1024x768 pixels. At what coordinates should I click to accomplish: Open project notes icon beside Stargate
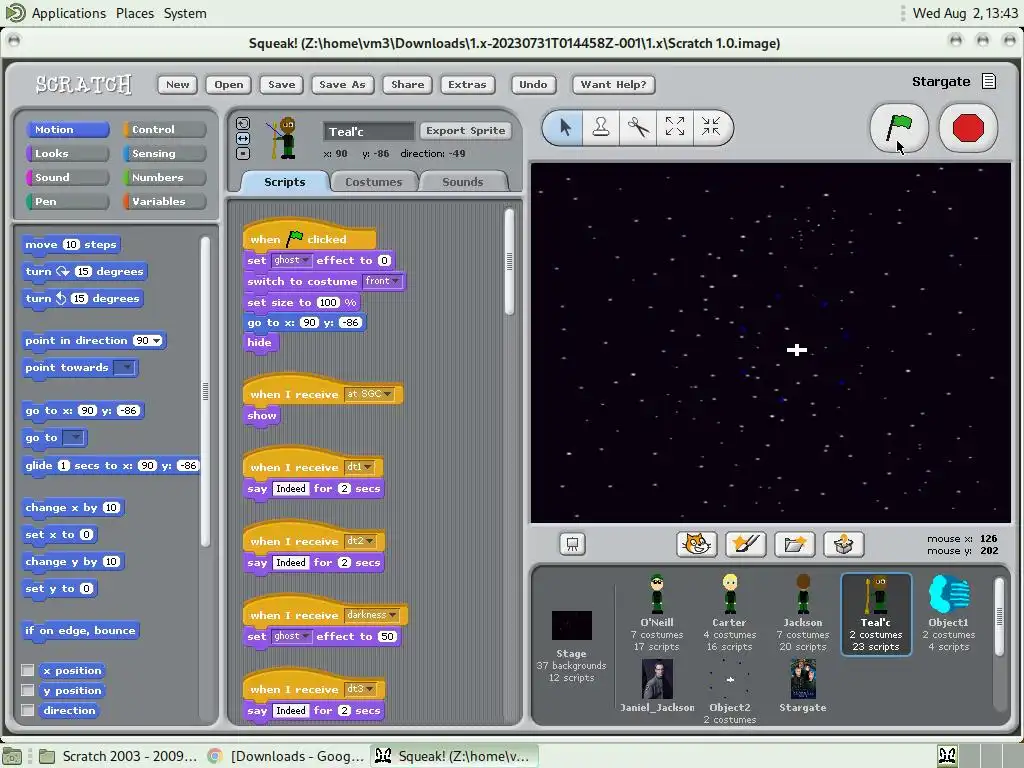tap(989, 82)
